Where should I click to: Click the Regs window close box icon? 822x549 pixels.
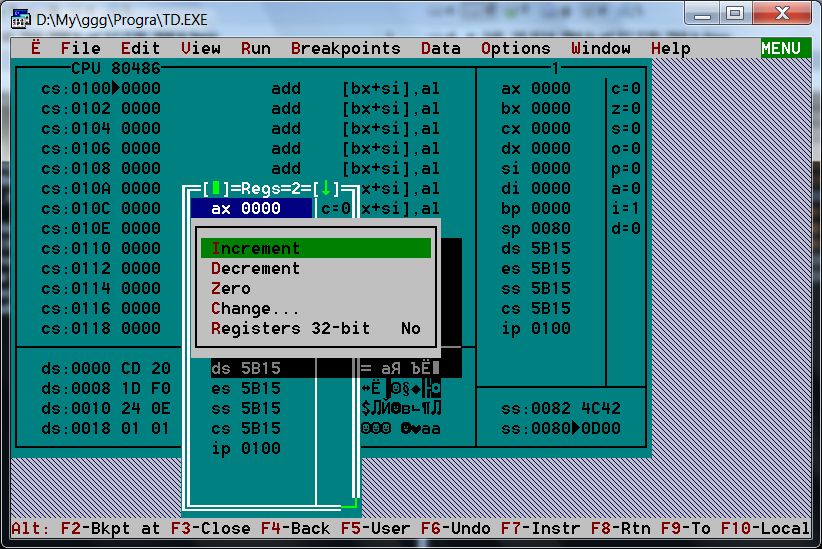coord(215,188)
